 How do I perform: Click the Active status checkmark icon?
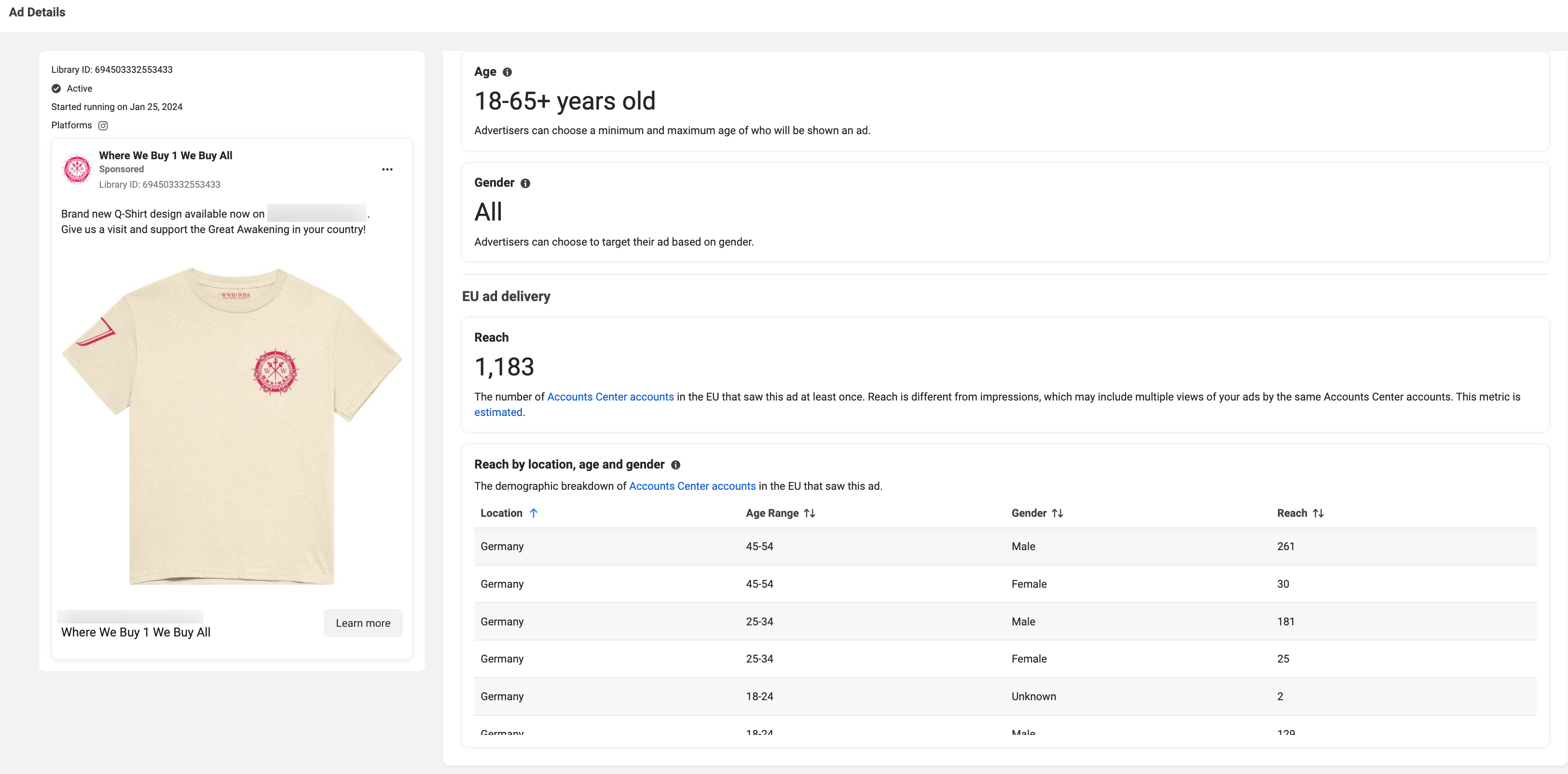(x=56, y=88)
